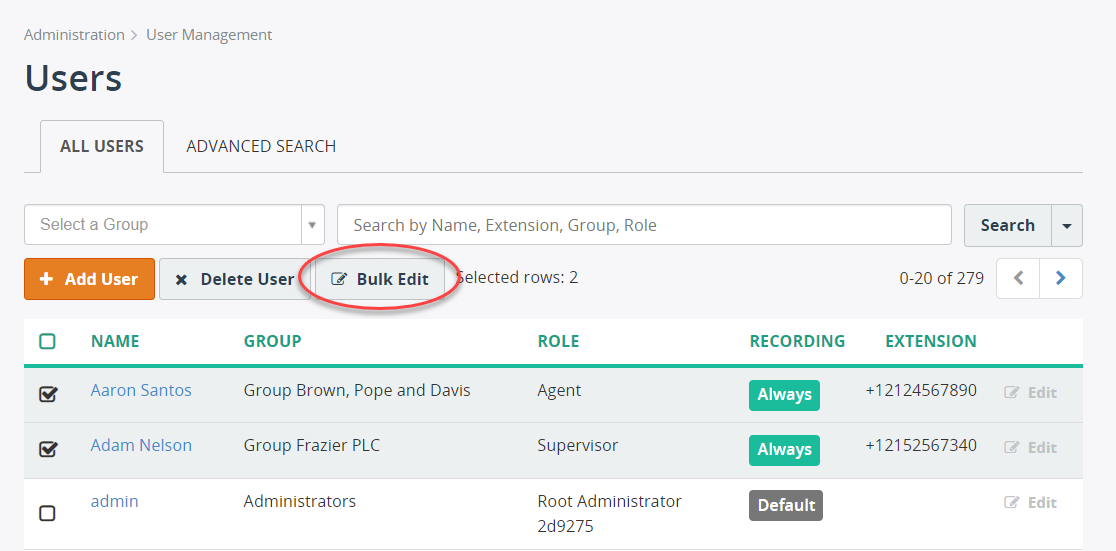Open the Aaron Santos user link

pos(141,390)
